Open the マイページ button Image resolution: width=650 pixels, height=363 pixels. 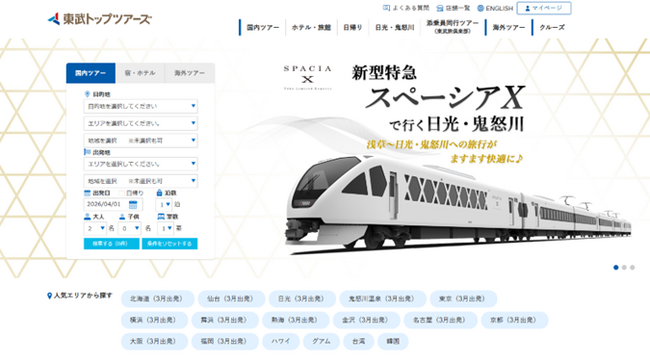pyautogui.click(x=544, y=8)
